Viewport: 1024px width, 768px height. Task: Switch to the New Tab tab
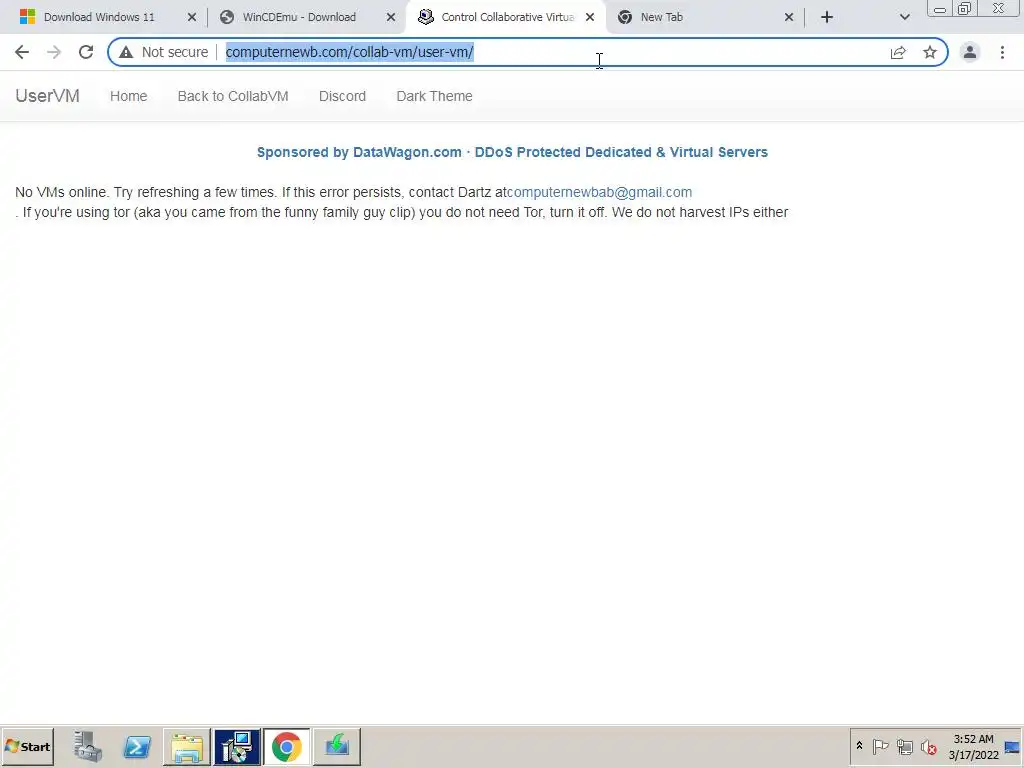click(x=705, y=17)
